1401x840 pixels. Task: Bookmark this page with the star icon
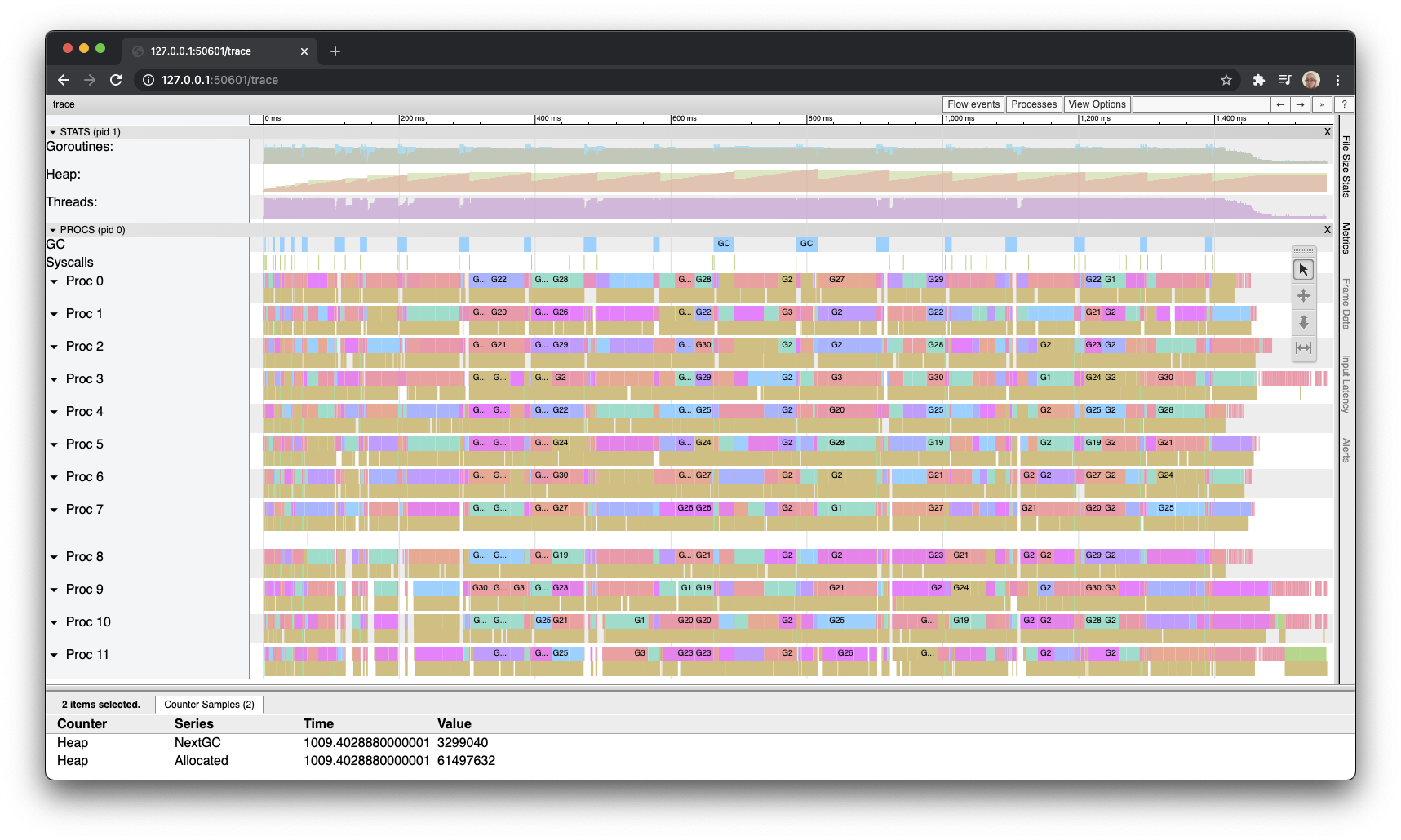coord(1226,80)
